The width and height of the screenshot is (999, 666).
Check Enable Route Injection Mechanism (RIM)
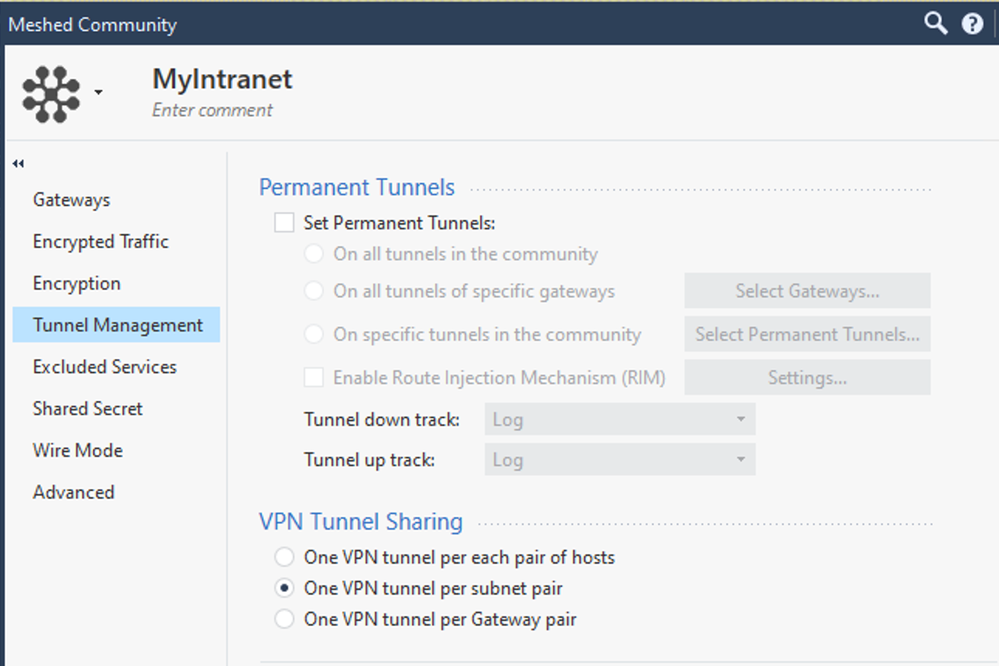pyautogui.click(x=314, y=378)
